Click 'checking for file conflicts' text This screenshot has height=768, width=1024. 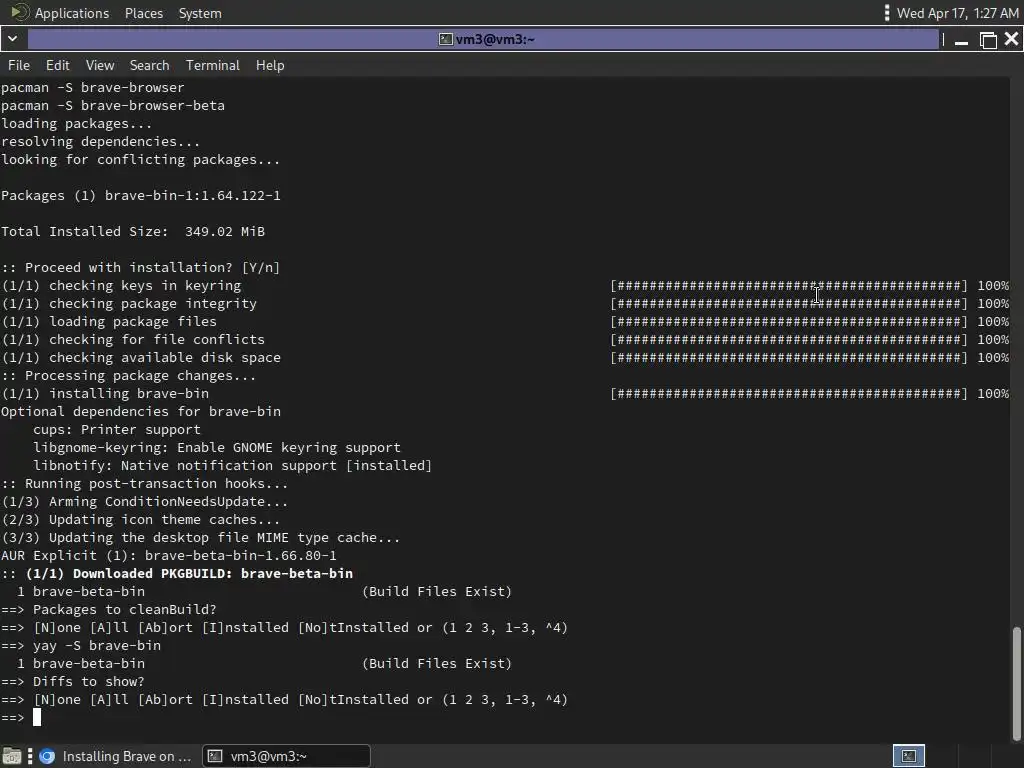coord(157,340)
